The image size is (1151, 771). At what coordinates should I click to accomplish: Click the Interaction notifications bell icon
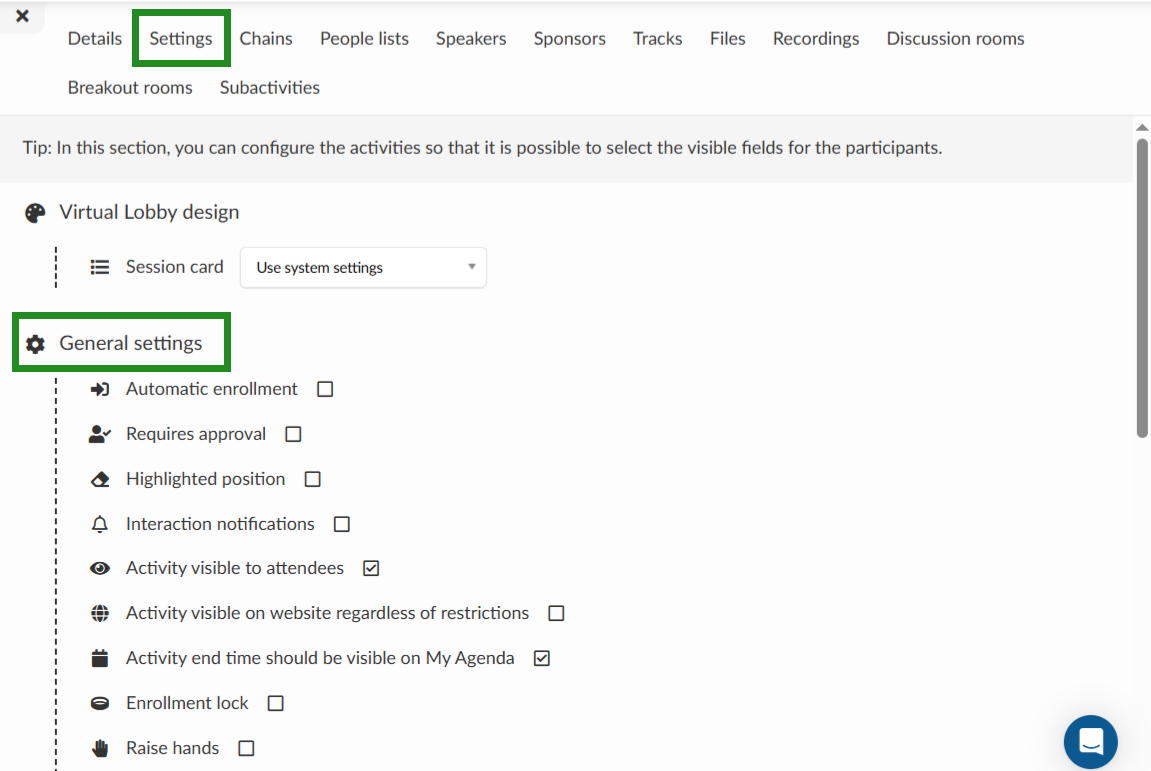pyautogui.click(x=100, y=523)
